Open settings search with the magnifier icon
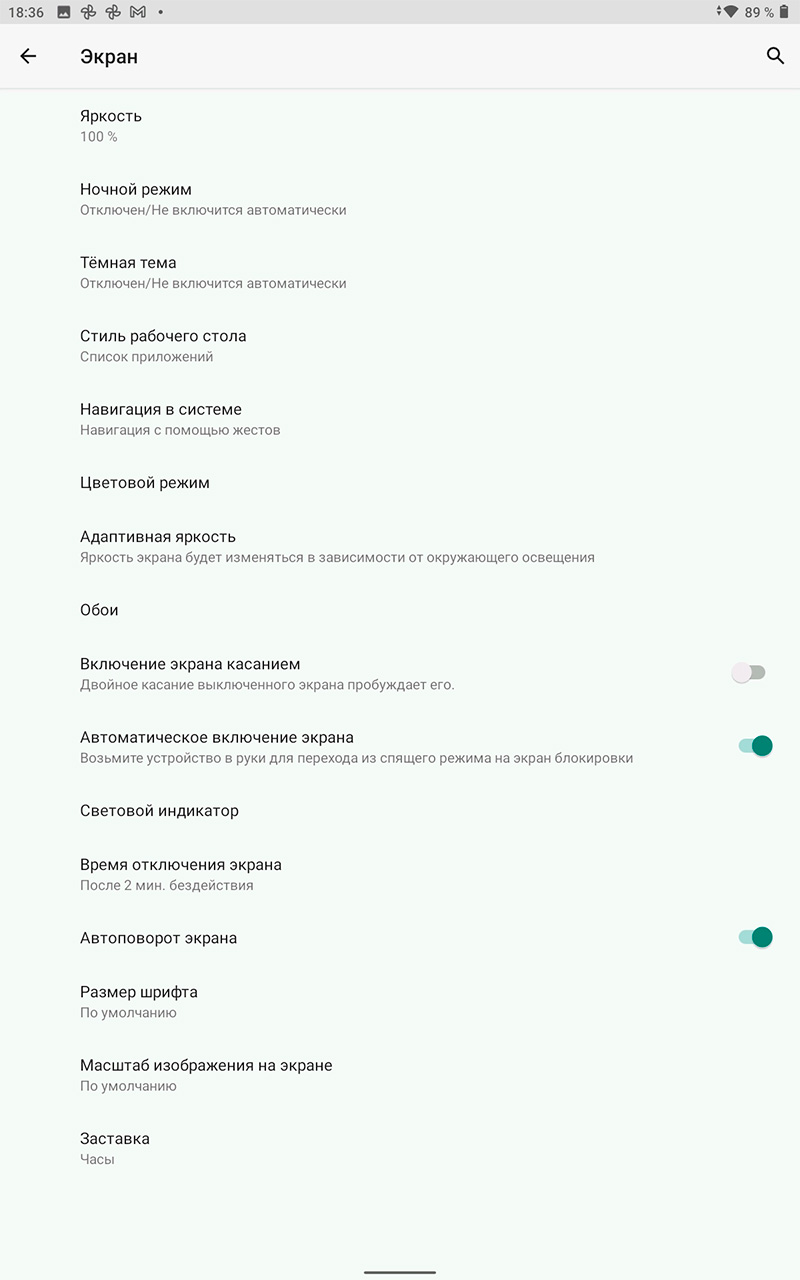The image size is (800, 1280). (775, 56)
